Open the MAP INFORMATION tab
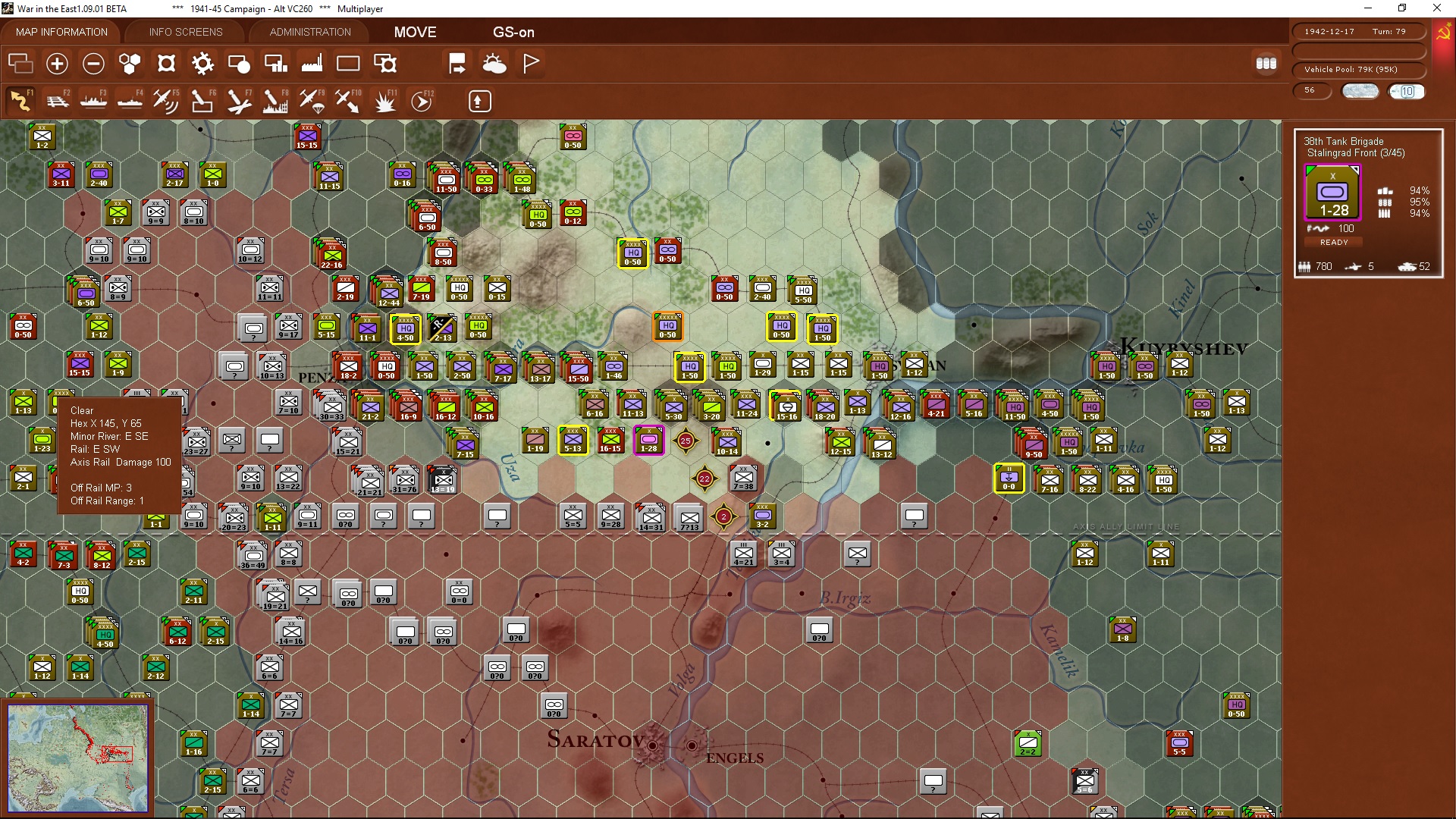1456x819 pixels. 61,32
